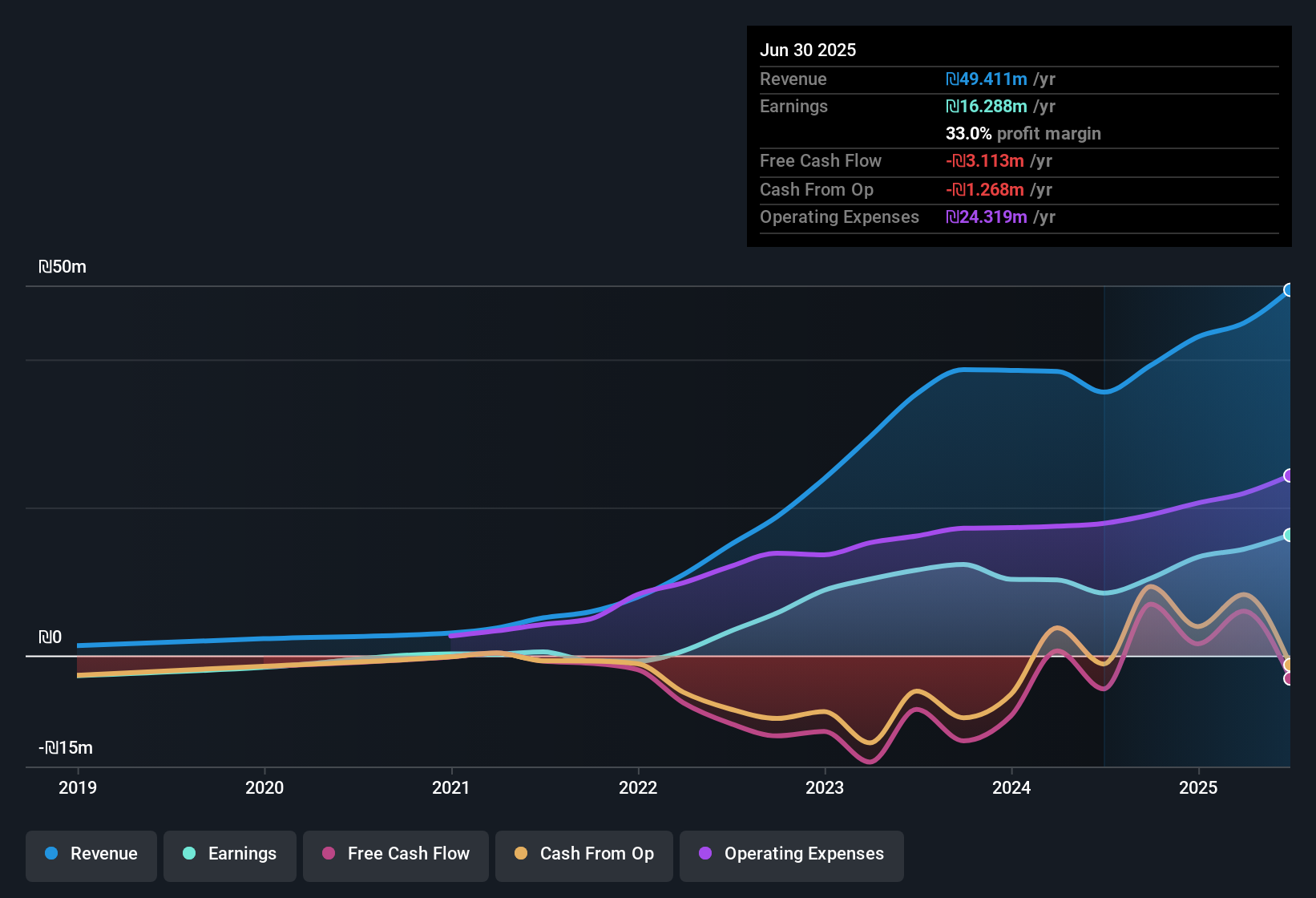1316x898 pixels.
Task: Toggle the Revenue series visibility
Action: pyautogui.click(x=91, y=854)
